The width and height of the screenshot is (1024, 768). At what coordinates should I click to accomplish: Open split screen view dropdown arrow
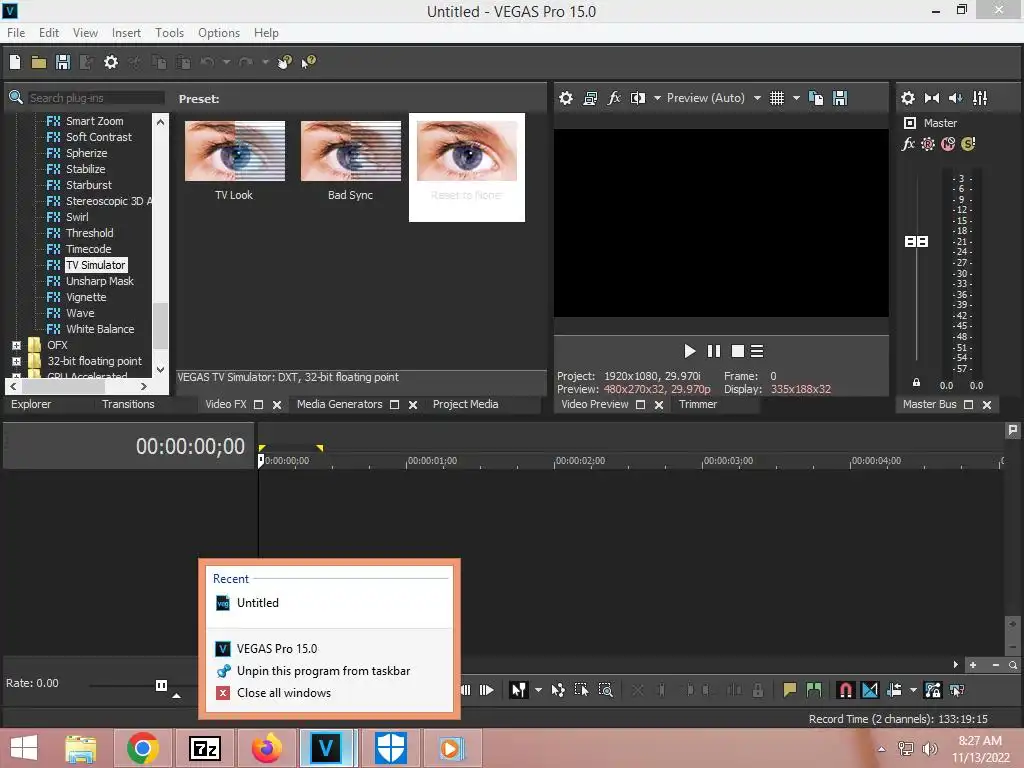coord(657,98)
